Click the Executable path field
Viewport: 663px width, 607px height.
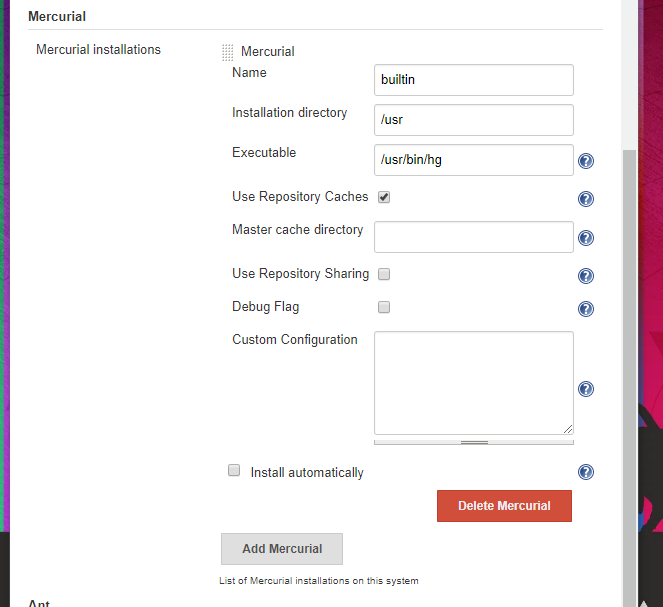(x=474, y=160)
